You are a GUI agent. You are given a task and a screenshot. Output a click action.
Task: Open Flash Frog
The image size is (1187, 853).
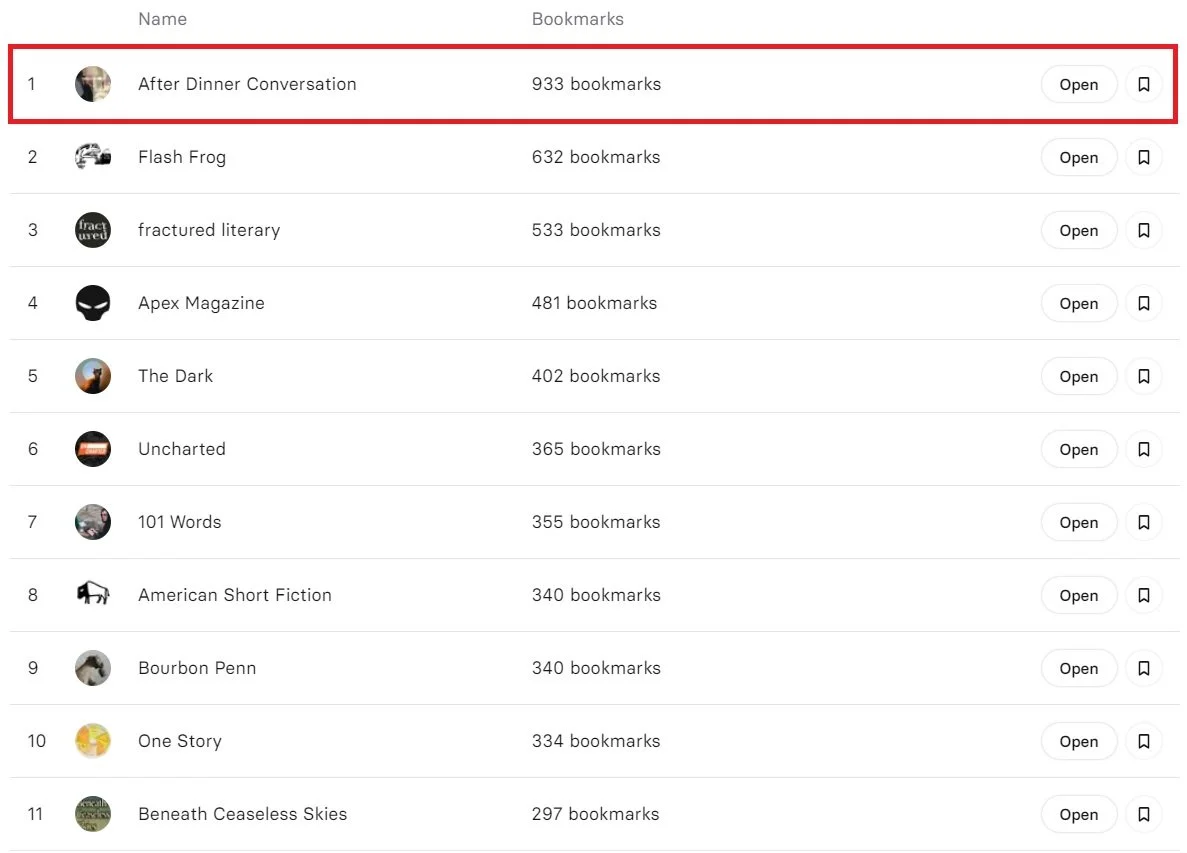tap(1079, 157)
